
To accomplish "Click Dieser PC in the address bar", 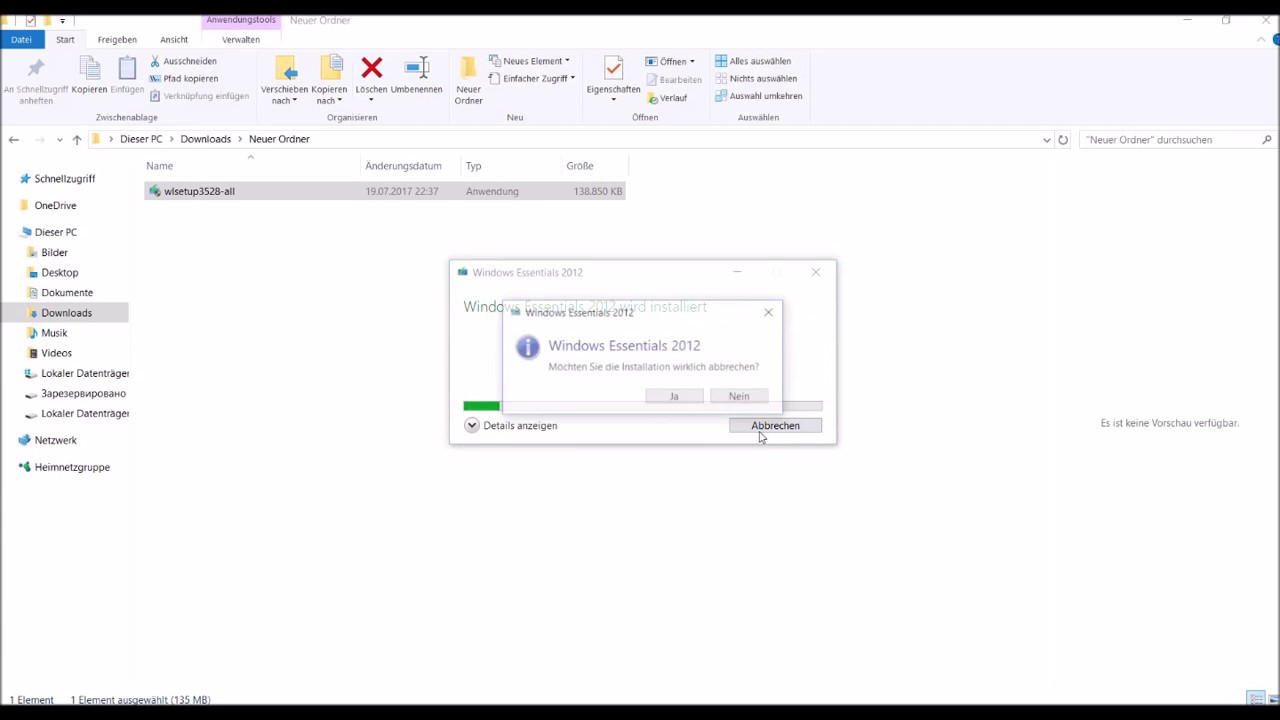I will pyautogui.click(x=141, y=139).
